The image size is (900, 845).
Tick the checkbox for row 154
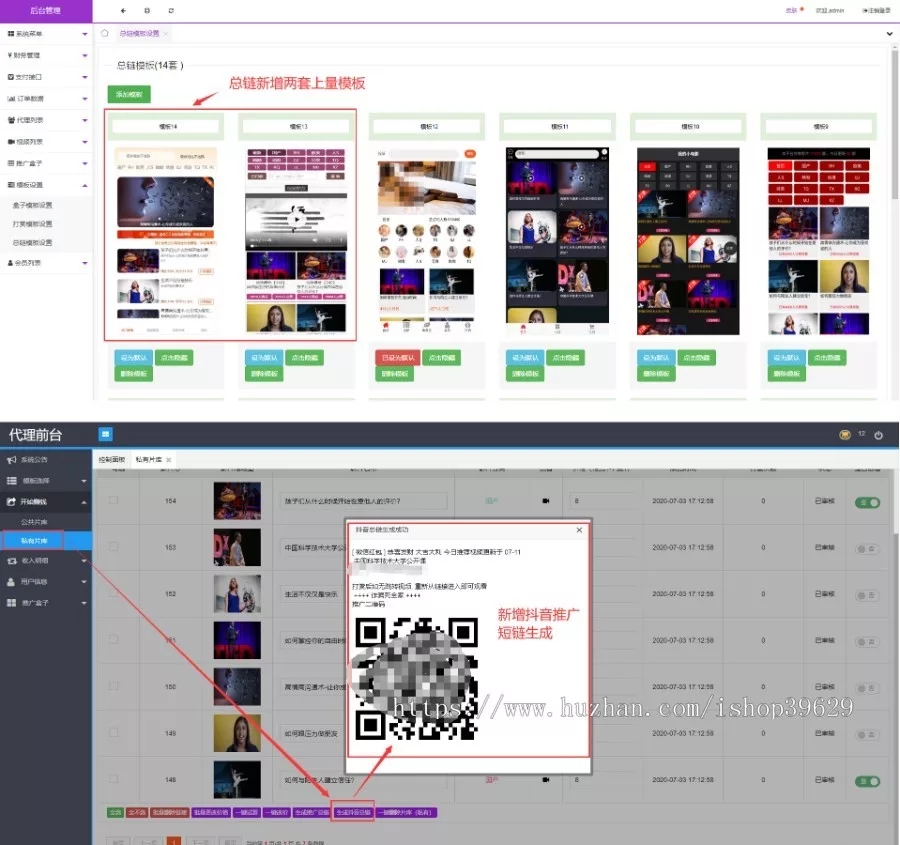(113, 500)
